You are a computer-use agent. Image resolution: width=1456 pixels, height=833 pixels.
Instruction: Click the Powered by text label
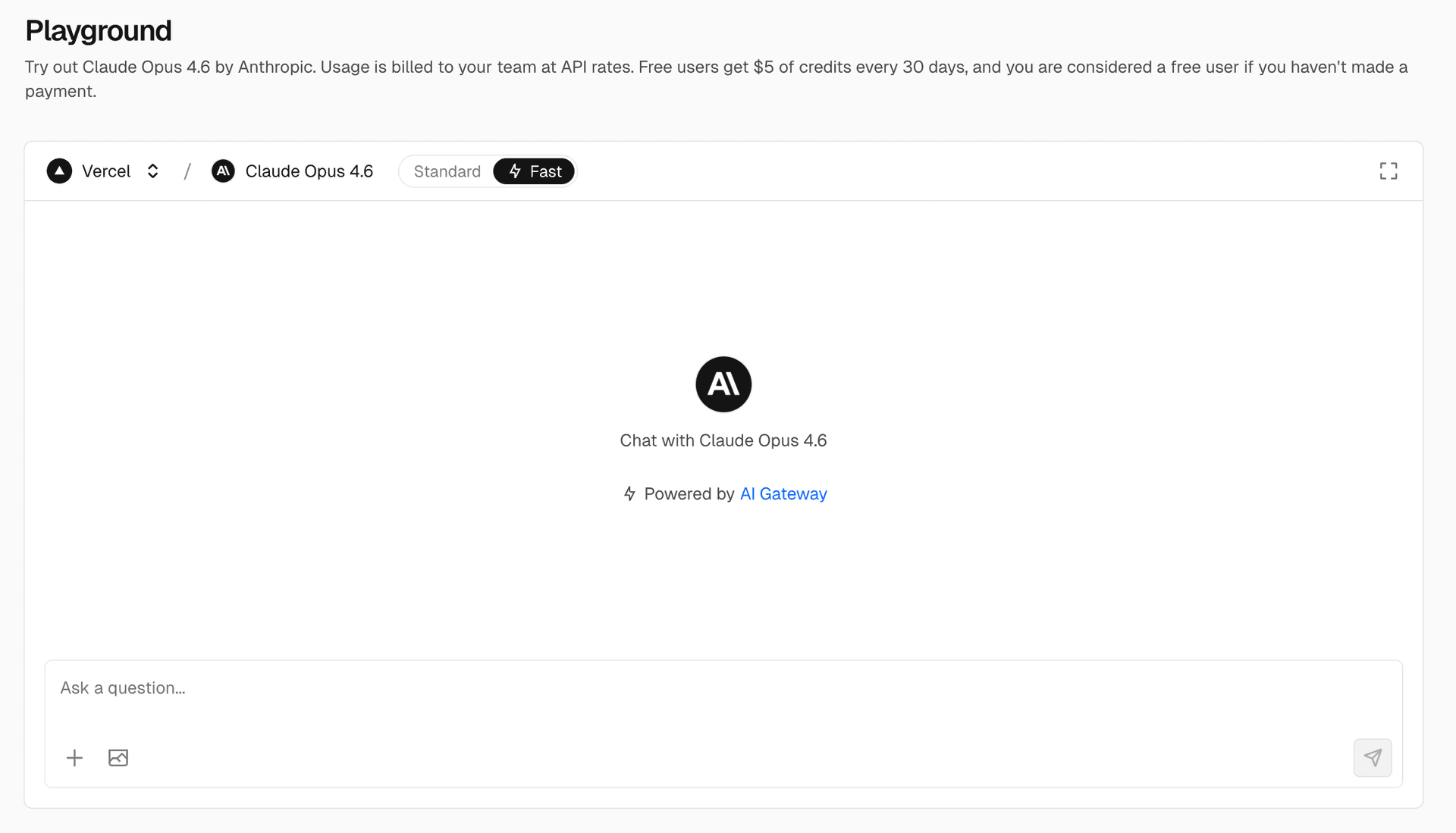point(689,494)
